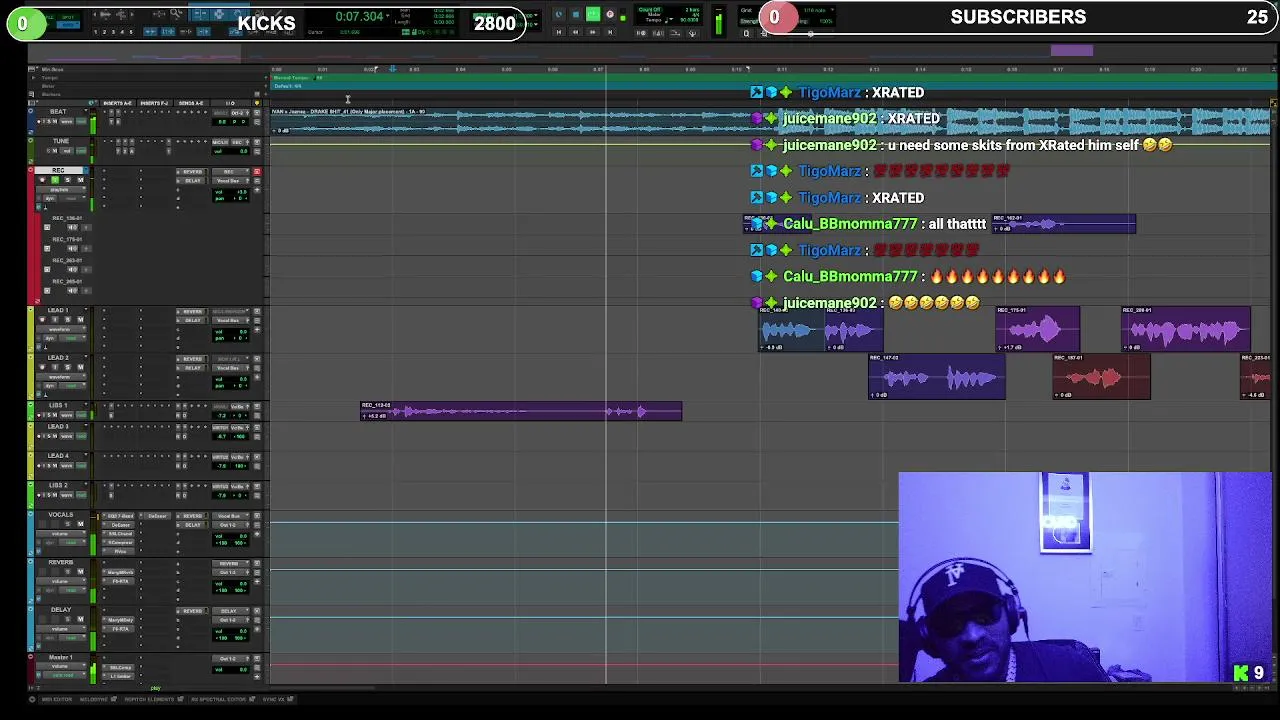1280x720 pixels.
Task: Open REVERB track volume view selector
Action: tap(61, 581)
